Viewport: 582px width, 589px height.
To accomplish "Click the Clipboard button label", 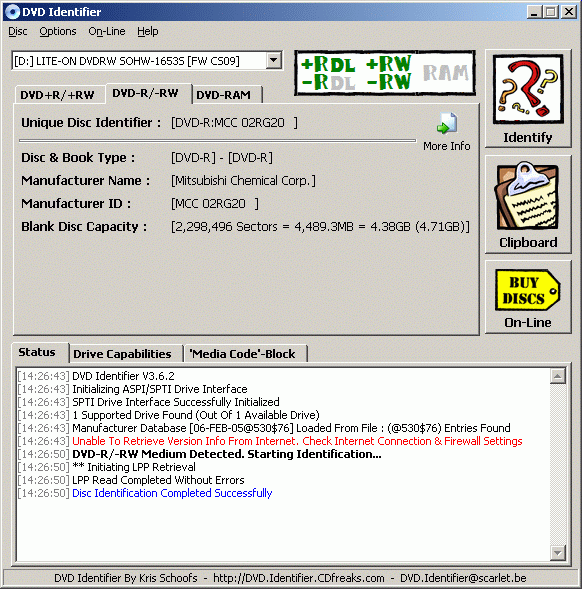I will click(528, 243).
